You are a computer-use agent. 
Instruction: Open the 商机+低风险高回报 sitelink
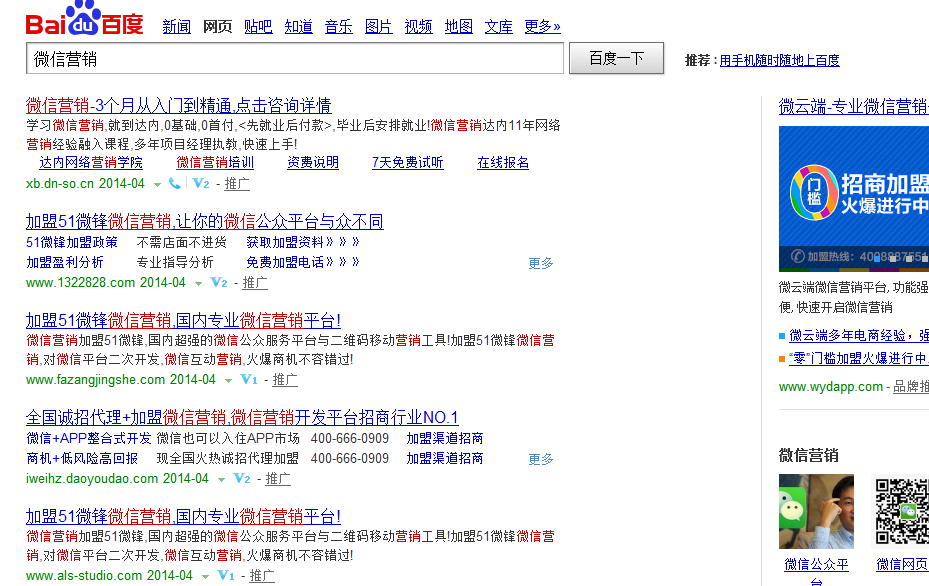point(82,459)
